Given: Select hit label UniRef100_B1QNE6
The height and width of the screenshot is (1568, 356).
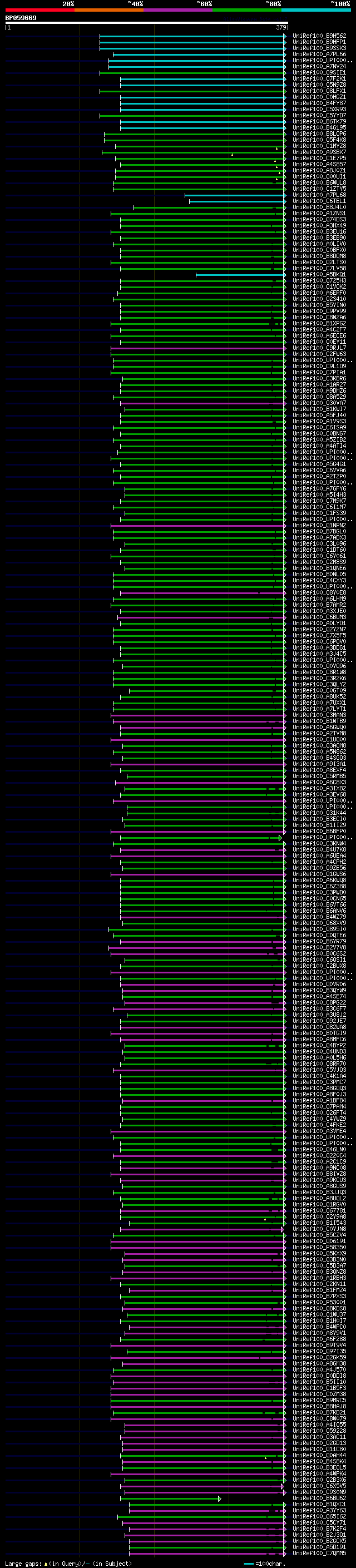Looking at the screenshot, I should pos(319,568).
